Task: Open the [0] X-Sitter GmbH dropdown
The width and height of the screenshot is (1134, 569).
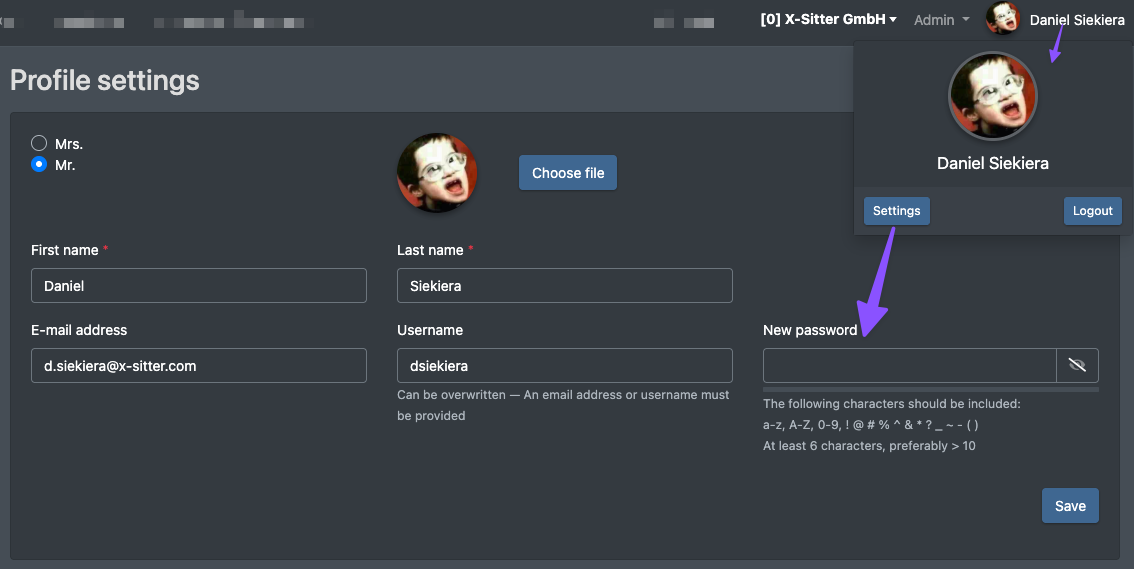Action: [828, 20]
